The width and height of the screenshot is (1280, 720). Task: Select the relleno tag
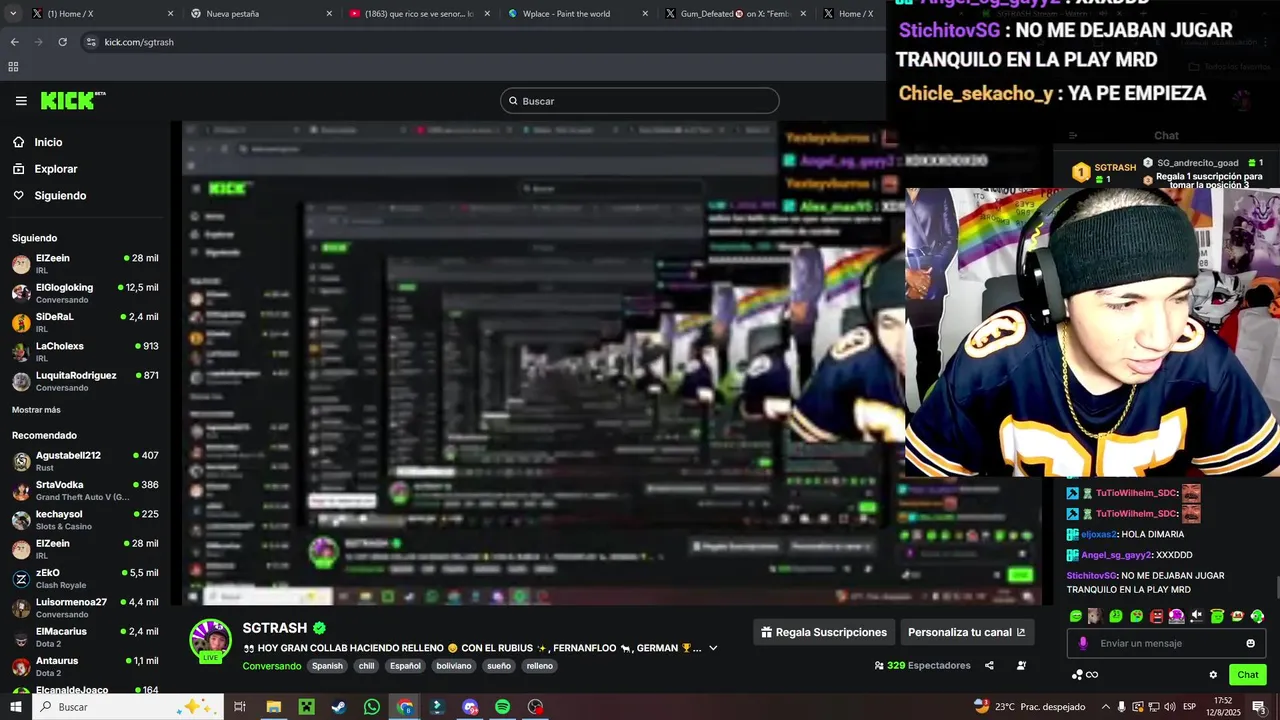click(x=539, y=666)
